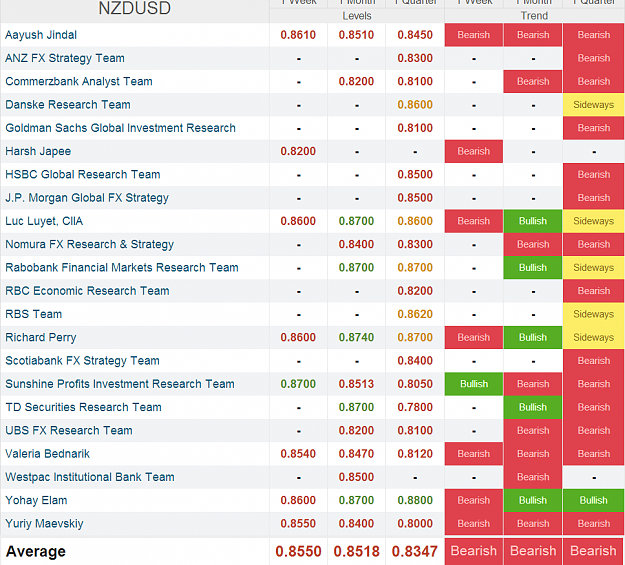Click Average 1 week Bearish trend cell
Screen dimensions: 625x565
point(474,551)
